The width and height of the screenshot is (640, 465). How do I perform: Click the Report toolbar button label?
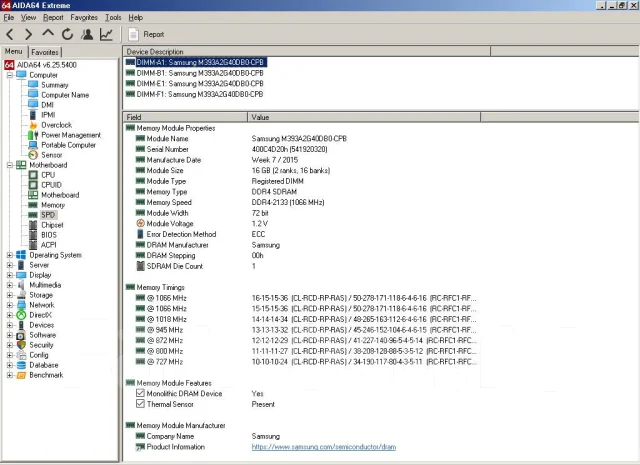click(x=153, y=34)
